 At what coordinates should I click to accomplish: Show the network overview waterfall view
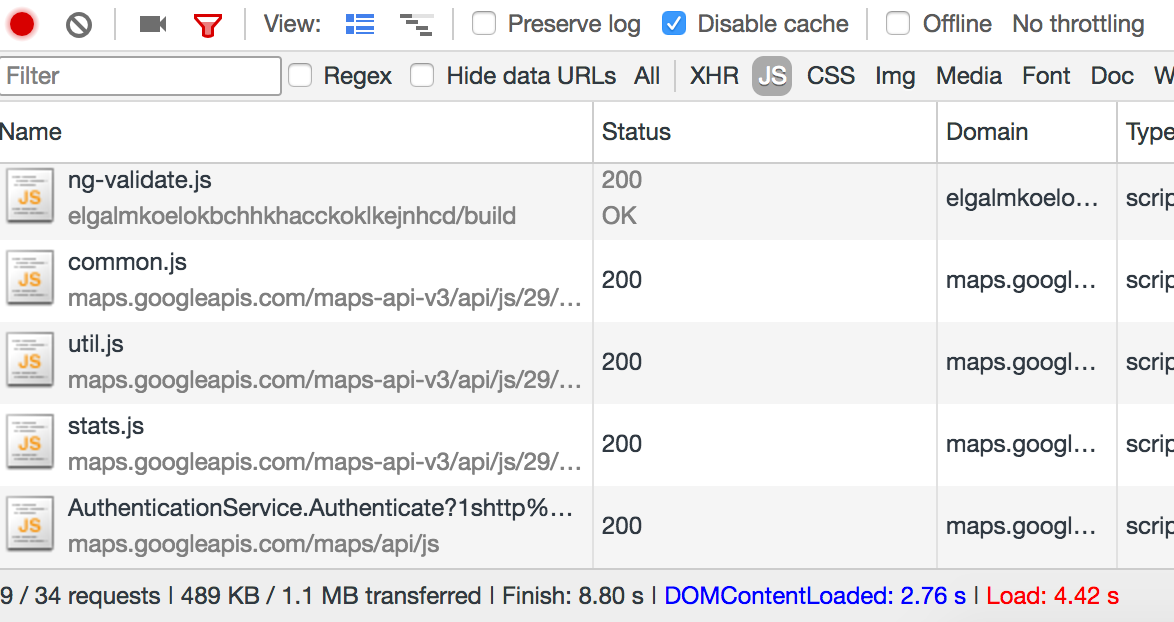point(417,22)
